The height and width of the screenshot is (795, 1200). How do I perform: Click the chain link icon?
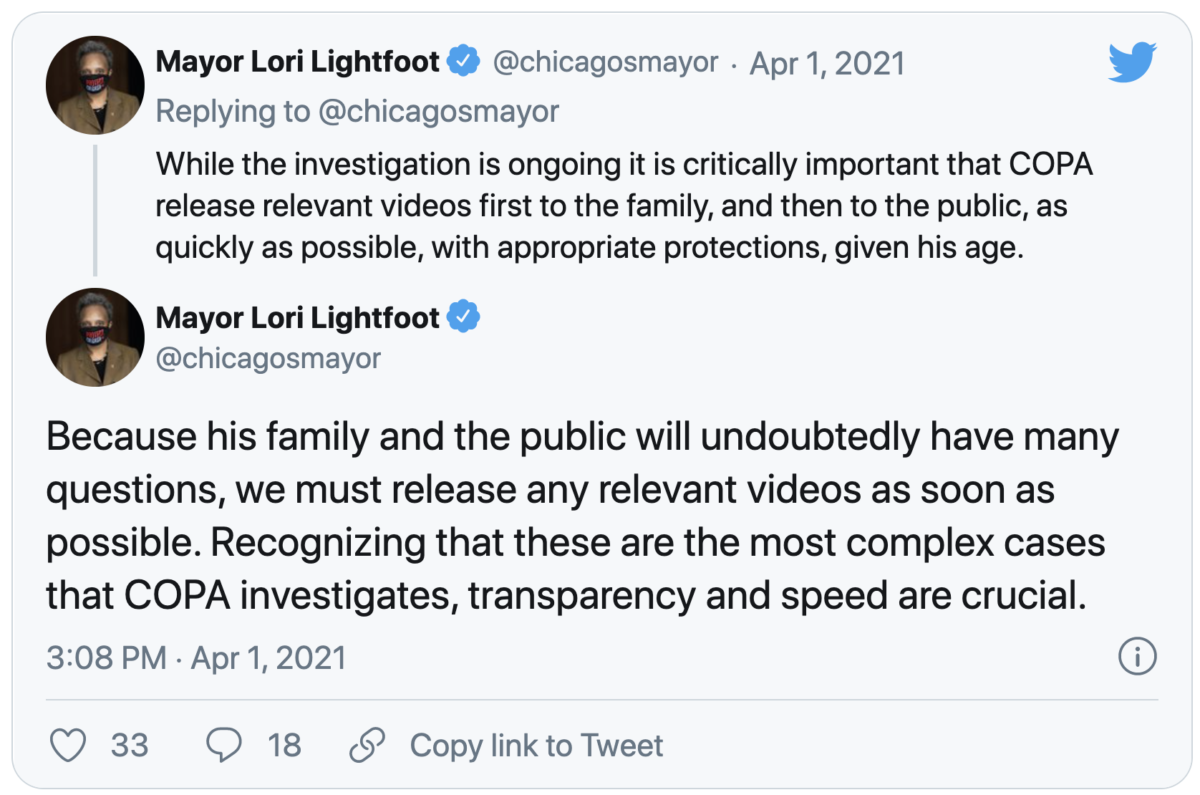point(368,745)
